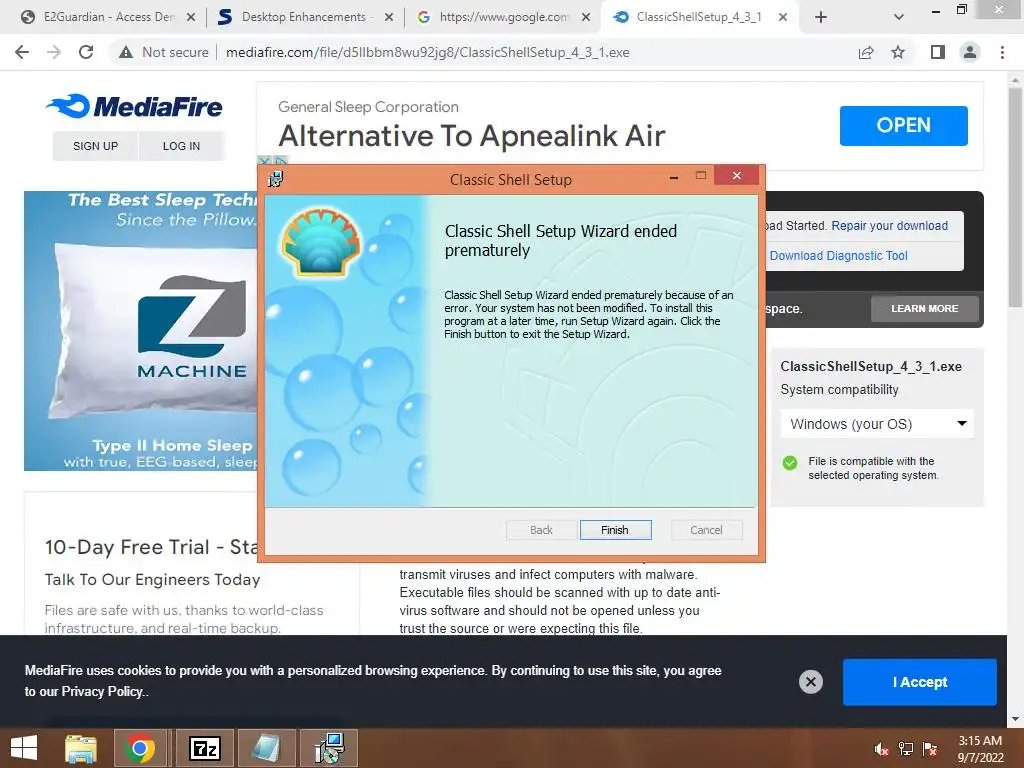Click the notepad taskbar icon
1024x768 pixels.
(x=266, y=748)
